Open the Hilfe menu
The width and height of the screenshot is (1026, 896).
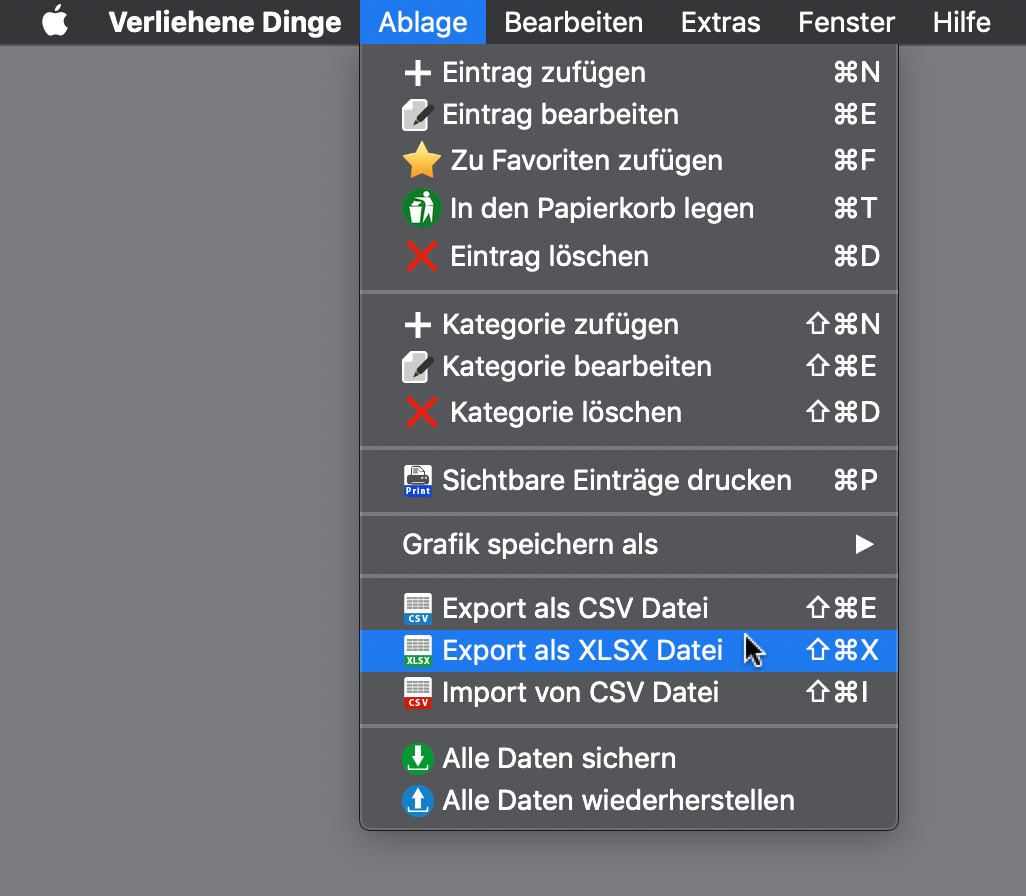(x=961, y=22)
